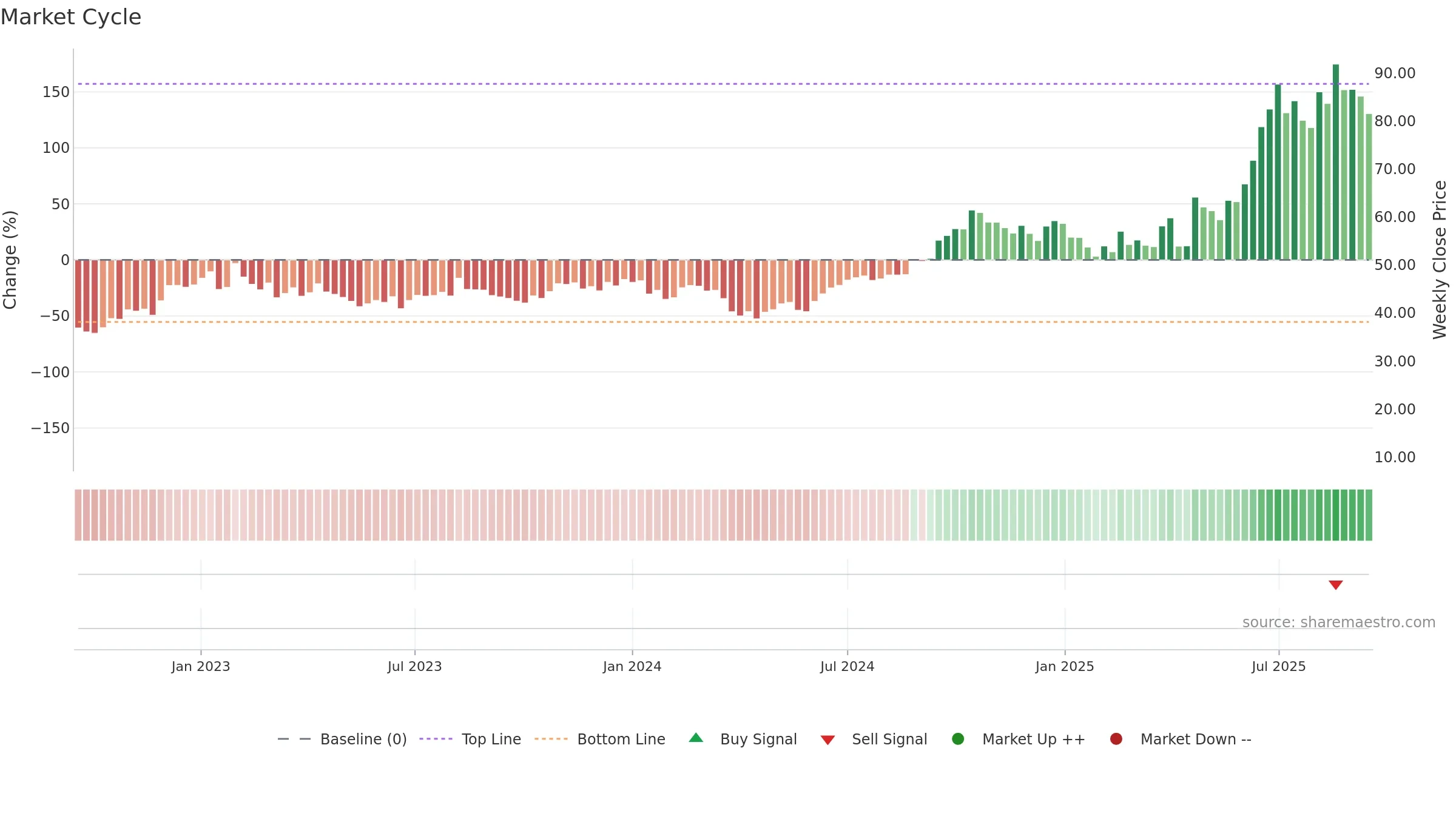The image size is (1456, 819).
Task: Click the 30.00 tick on the right axis
Action: tap(1395, 362)
